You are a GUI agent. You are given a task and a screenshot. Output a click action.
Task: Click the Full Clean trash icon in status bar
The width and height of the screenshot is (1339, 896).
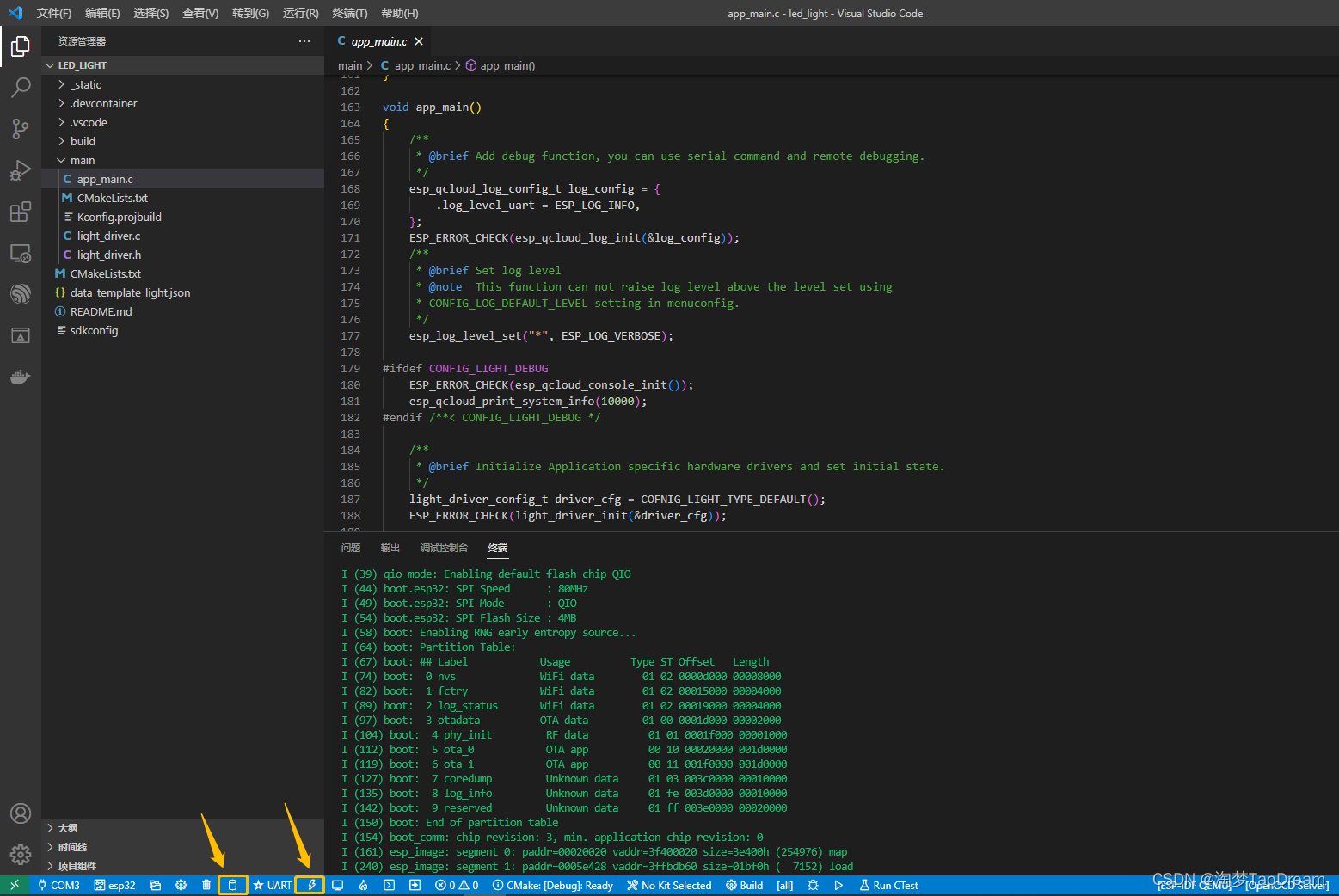[x=206, y=885]
